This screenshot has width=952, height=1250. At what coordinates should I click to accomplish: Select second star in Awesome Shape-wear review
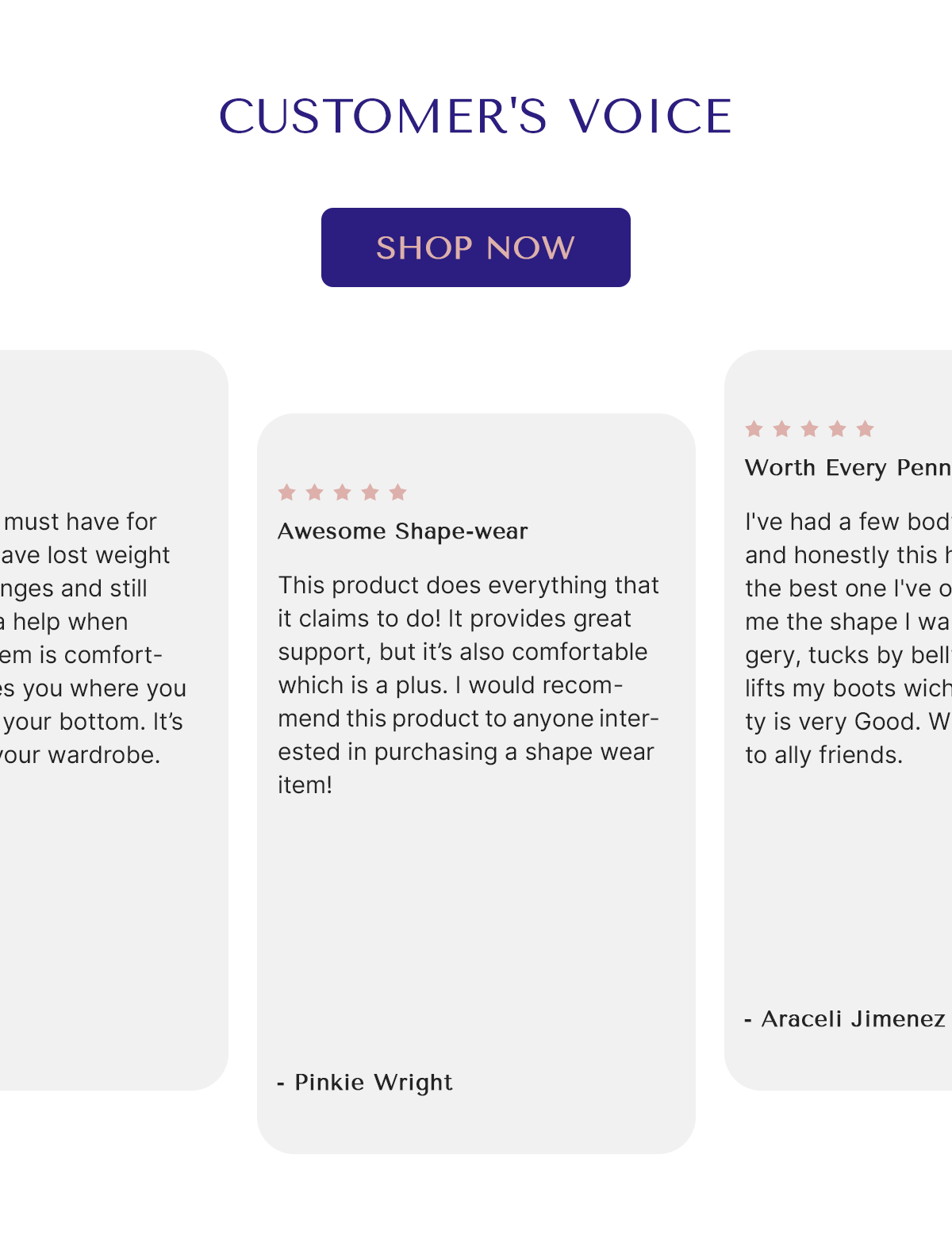315,493
